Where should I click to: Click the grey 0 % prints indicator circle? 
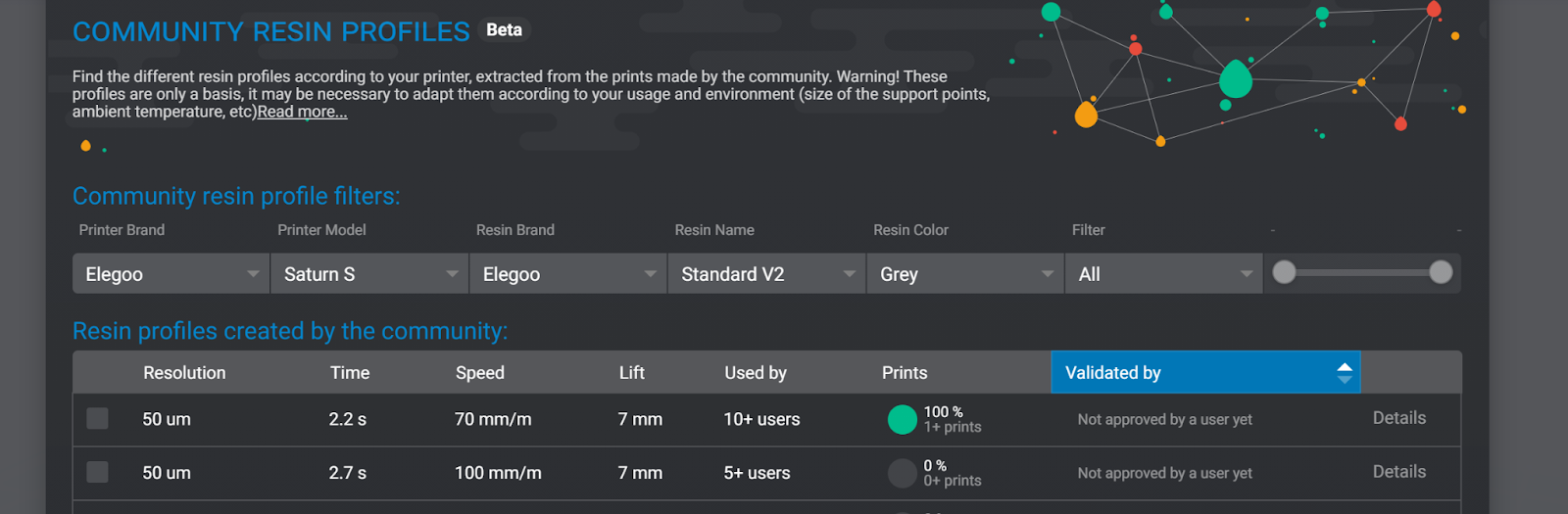(902, 473)
